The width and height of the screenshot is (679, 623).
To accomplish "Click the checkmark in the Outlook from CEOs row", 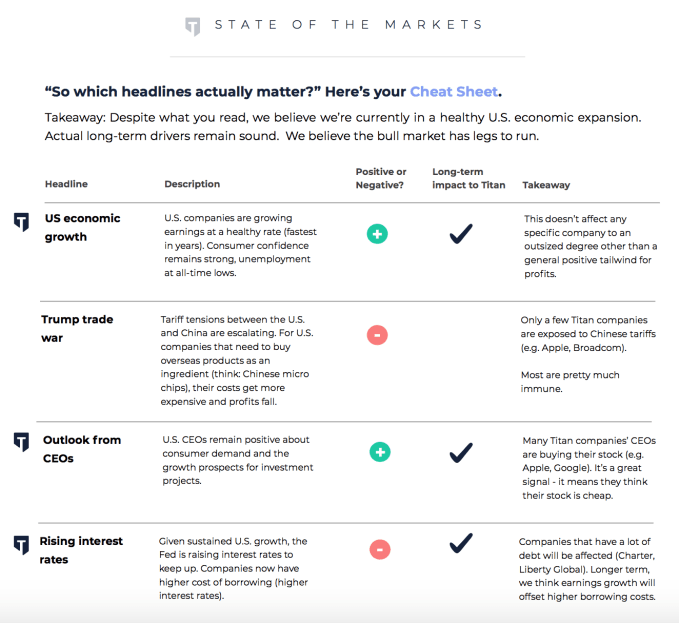I will tap(460, 453).
